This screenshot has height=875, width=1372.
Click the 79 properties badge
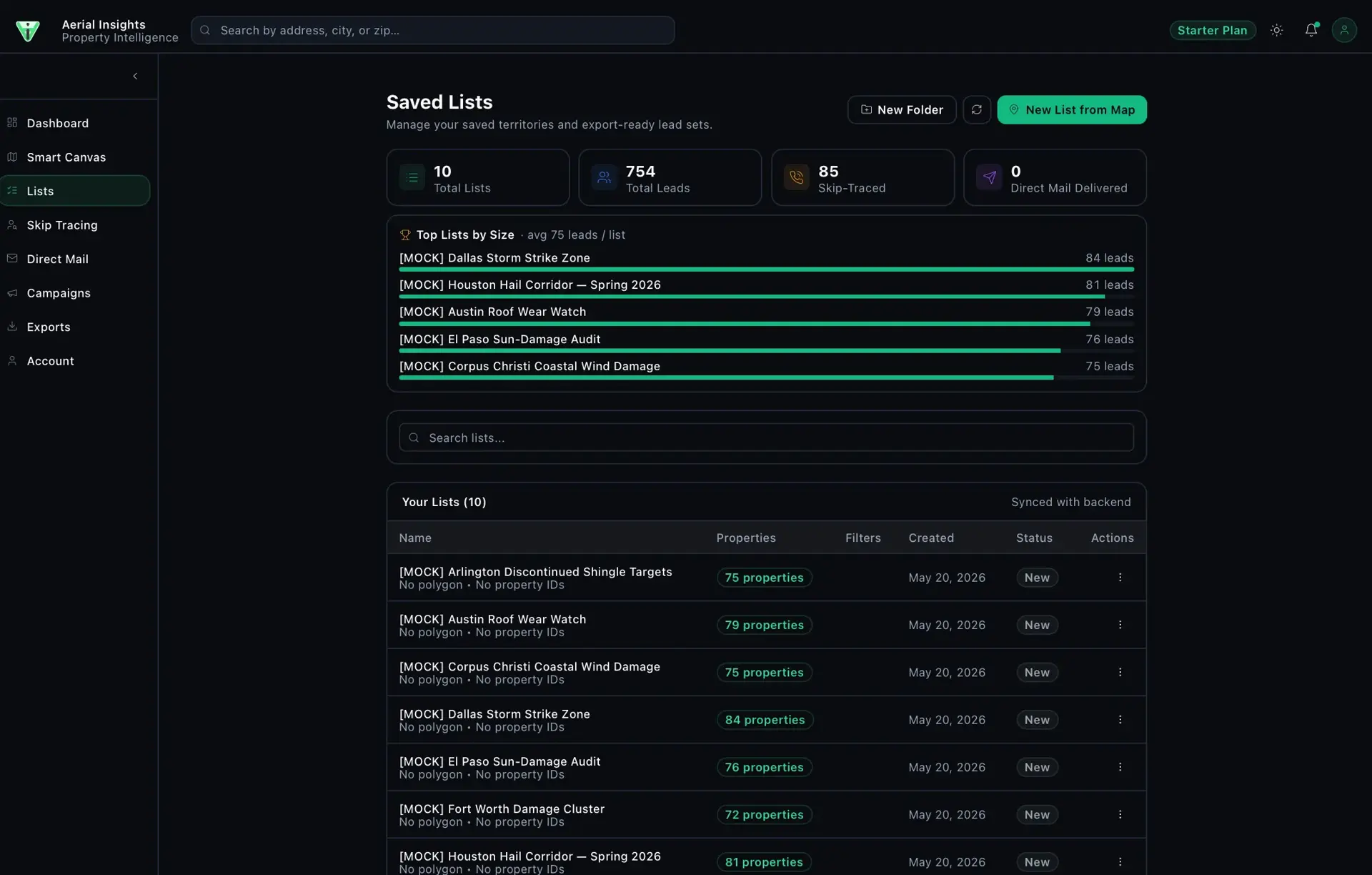[x=764, y=625]
